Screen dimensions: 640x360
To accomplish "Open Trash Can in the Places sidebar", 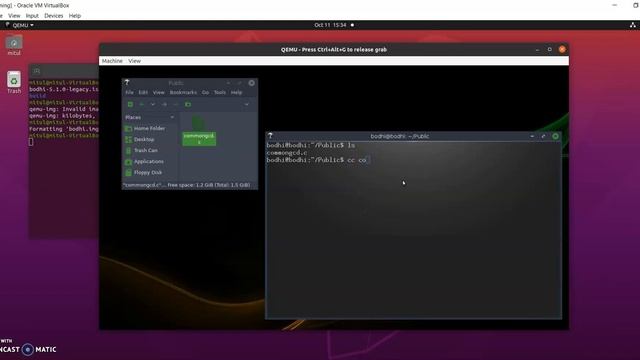I will [x=141, y=150].
